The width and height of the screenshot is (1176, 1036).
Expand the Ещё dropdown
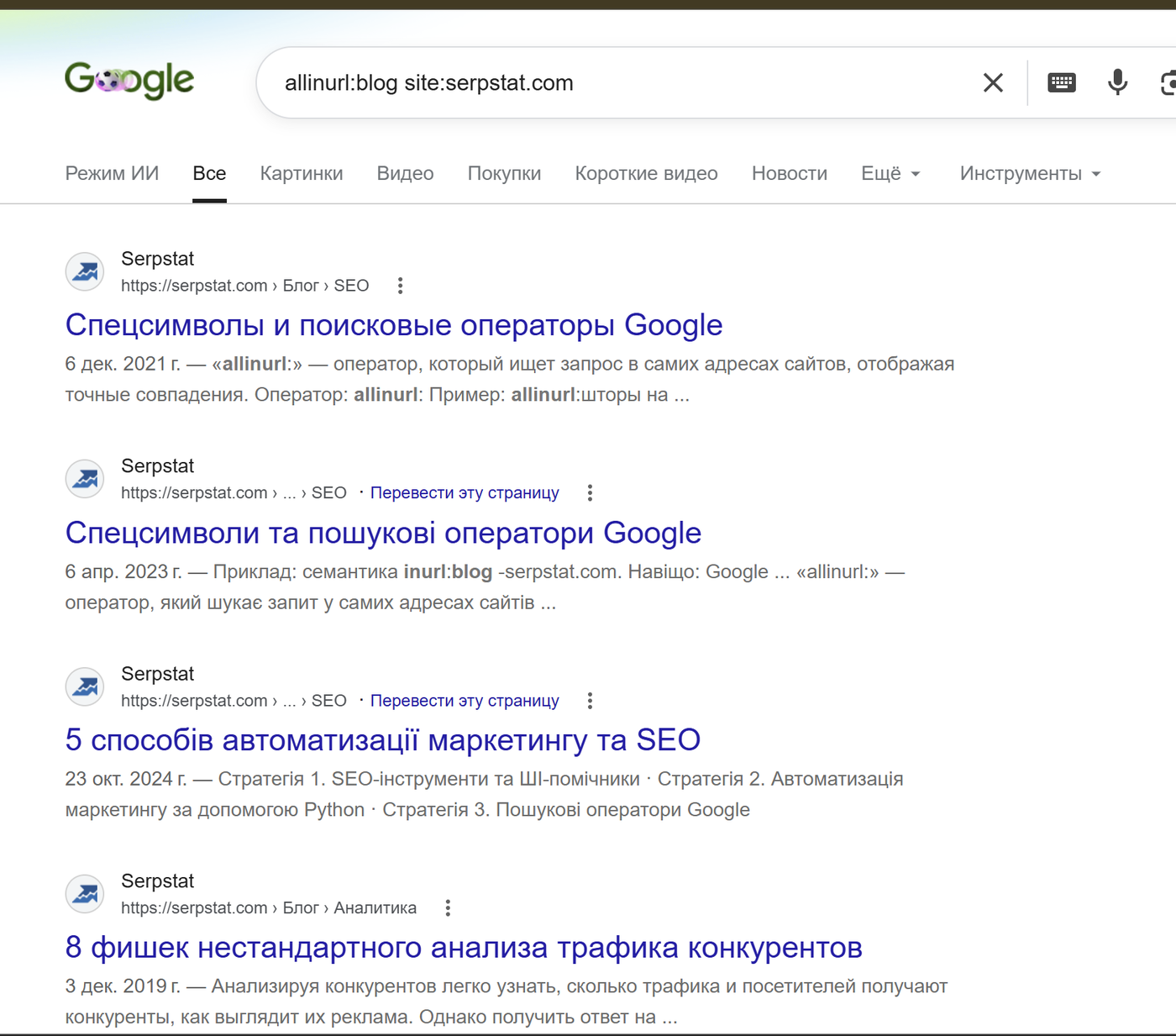point(890,173)
